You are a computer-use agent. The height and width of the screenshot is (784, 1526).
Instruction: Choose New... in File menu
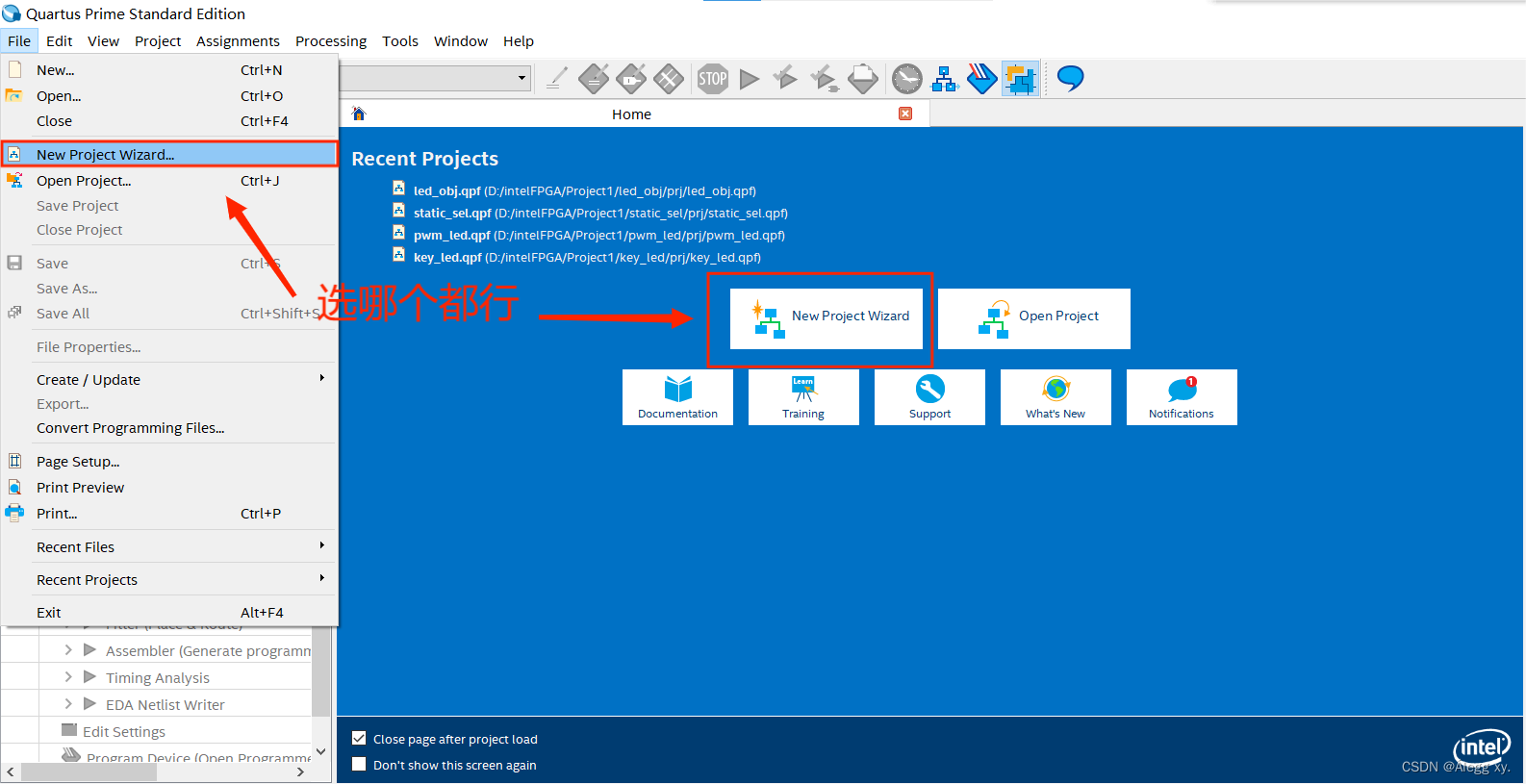tap(169, 70)
